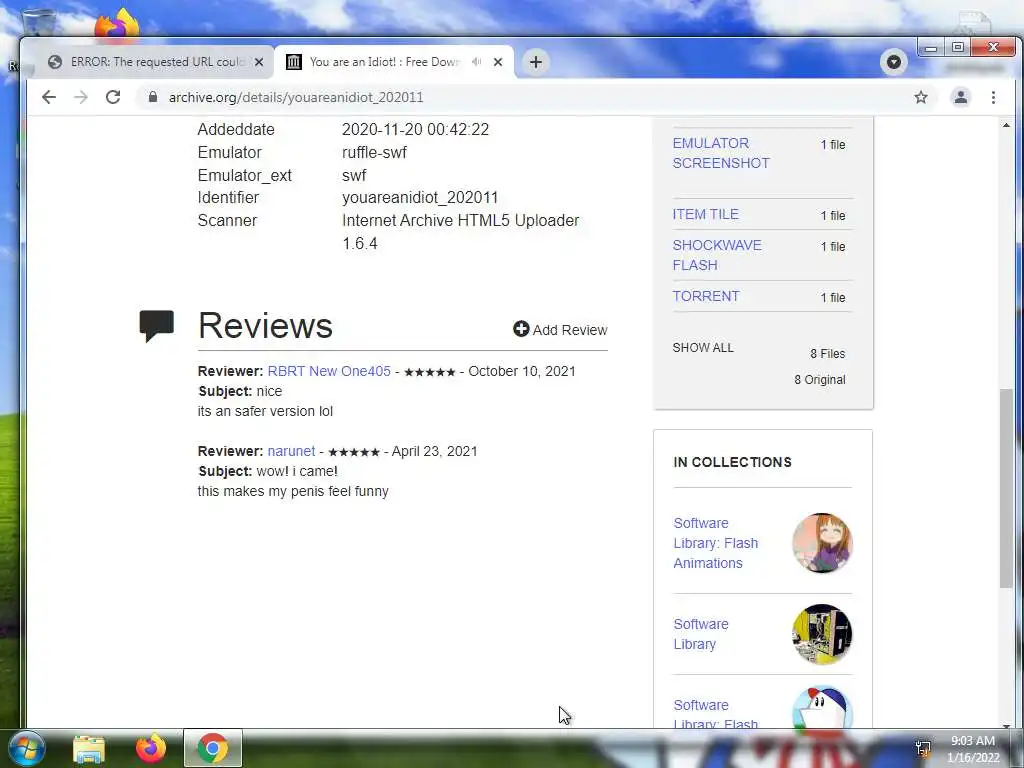Open a new tab with the plus button
The width and height of the screenshot is (1024, 768).
536,62
